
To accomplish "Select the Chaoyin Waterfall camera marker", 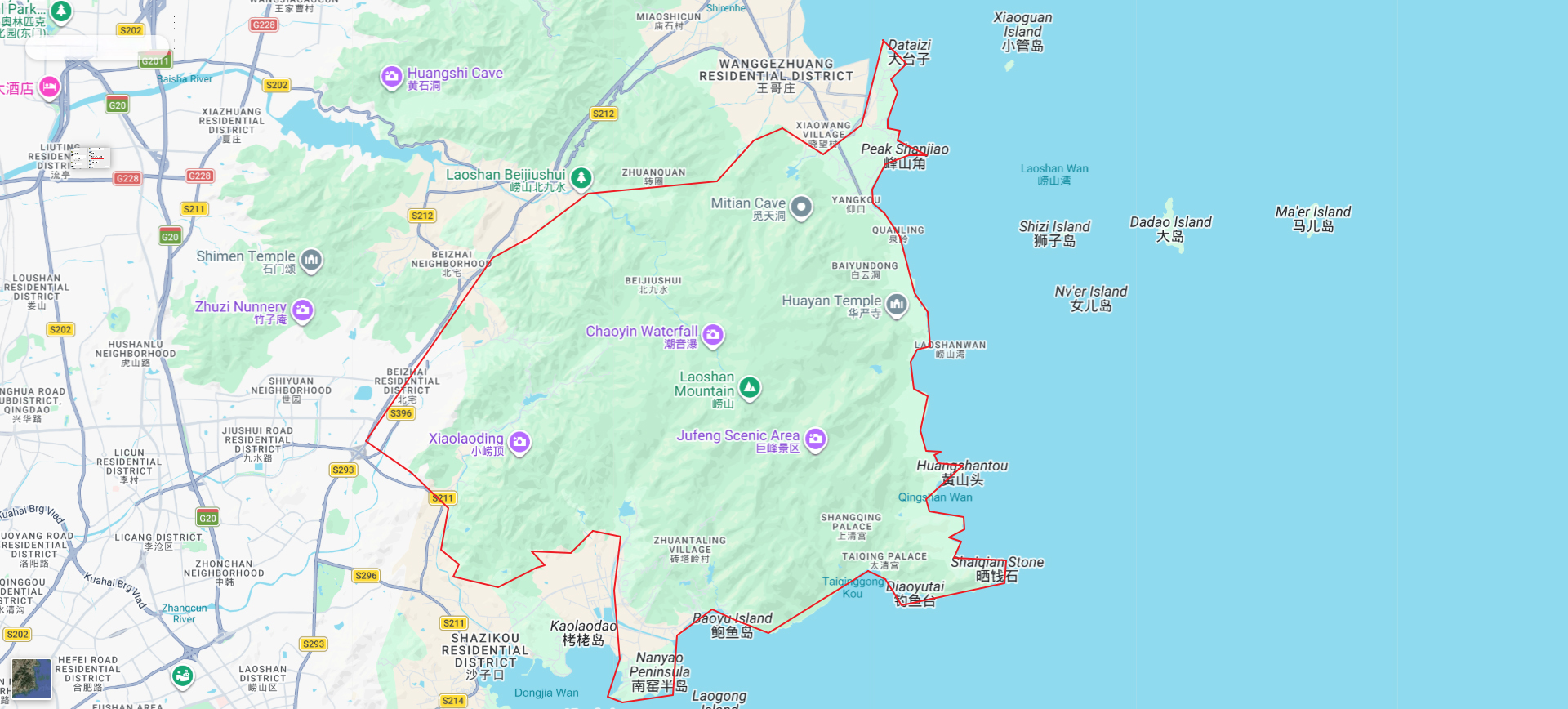I will click(x=713, y=335).
